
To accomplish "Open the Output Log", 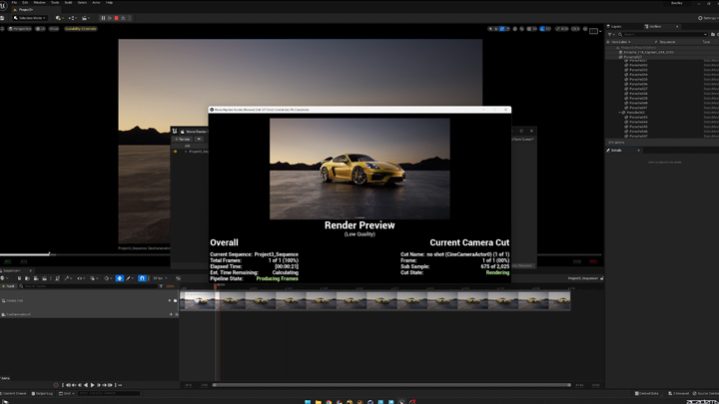I will coord(43,393).
